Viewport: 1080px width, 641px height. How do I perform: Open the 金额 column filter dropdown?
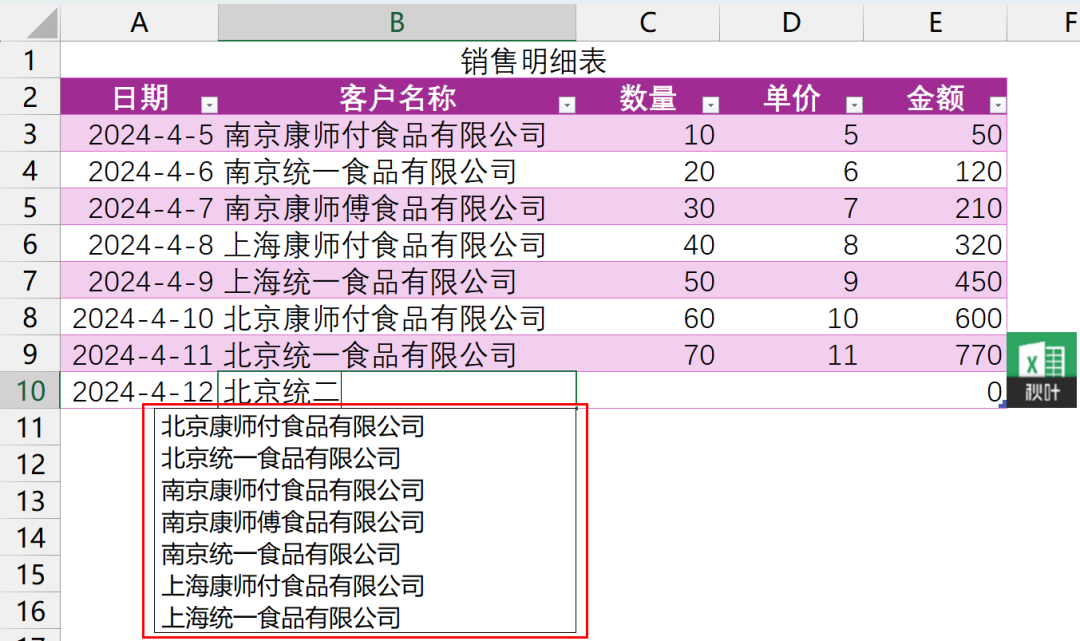point(997,105)
